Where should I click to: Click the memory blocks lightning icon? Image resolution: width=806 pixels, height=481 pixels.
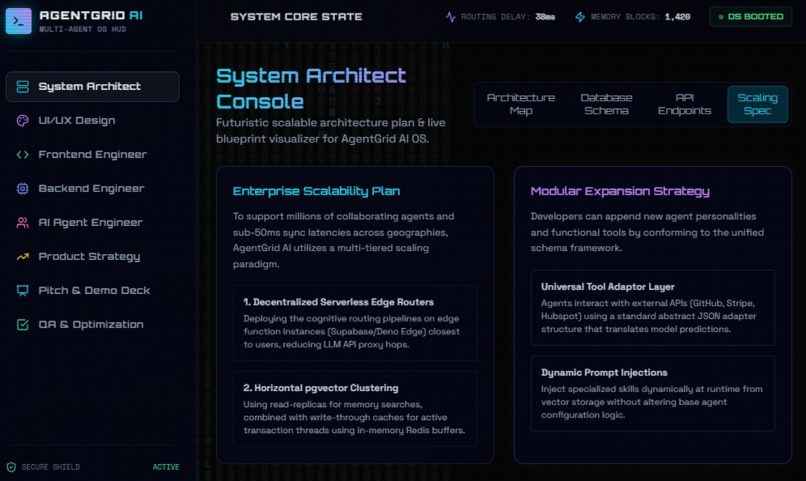580,17
